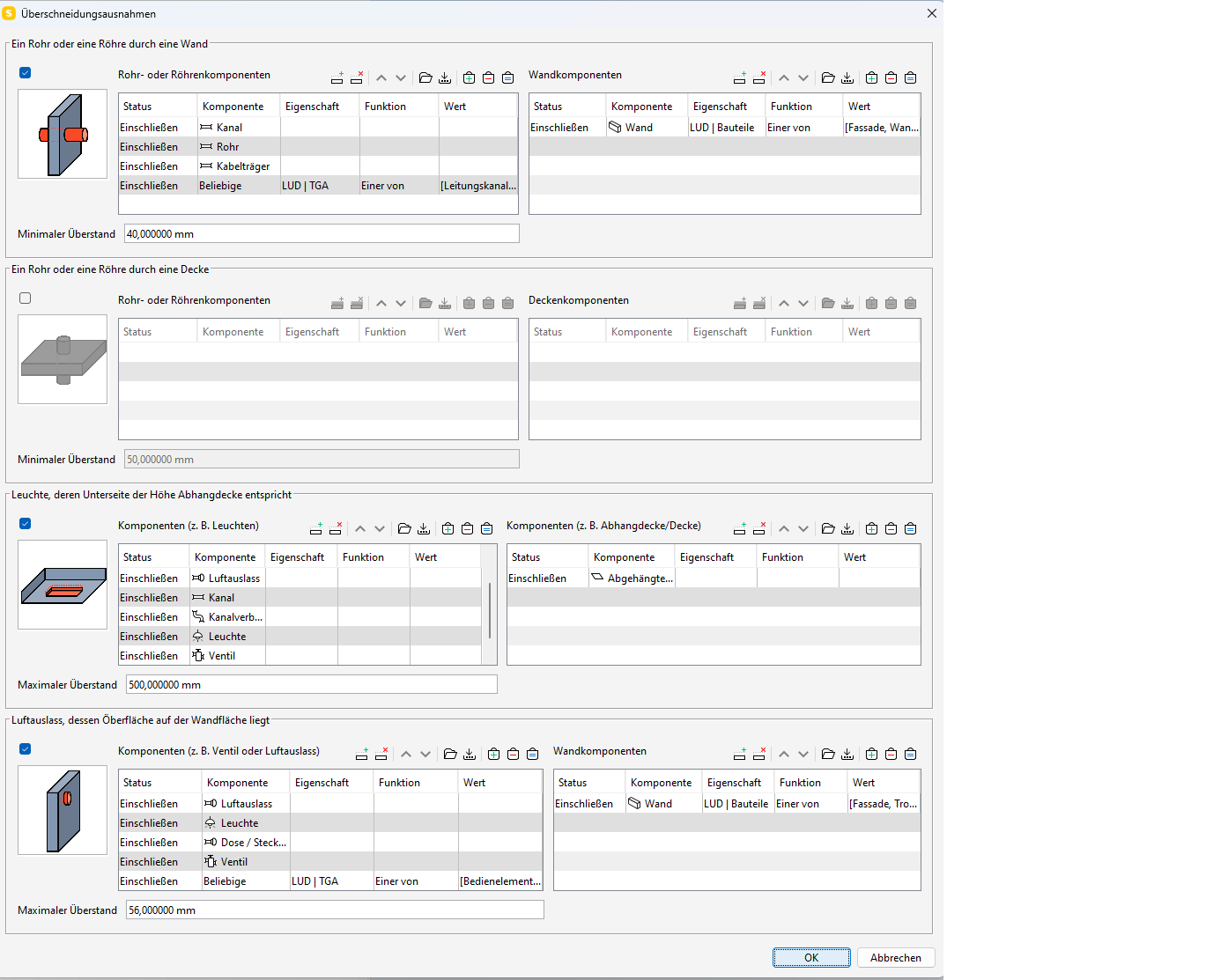Move row up in Ventil oder Luftauslass components
The image size is (1228, 980).
pyautogui.click(x=406, y=754)
